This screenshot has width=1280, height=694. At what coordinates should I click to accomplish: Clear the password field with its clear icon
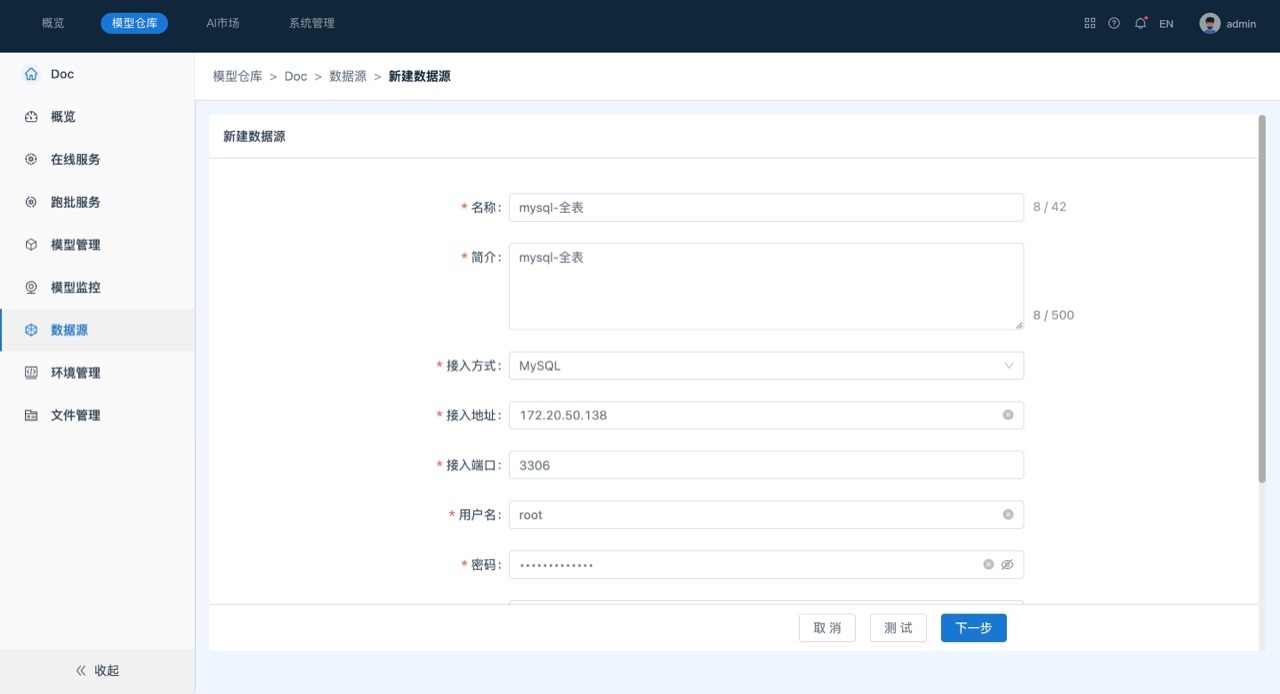point(988,565)
